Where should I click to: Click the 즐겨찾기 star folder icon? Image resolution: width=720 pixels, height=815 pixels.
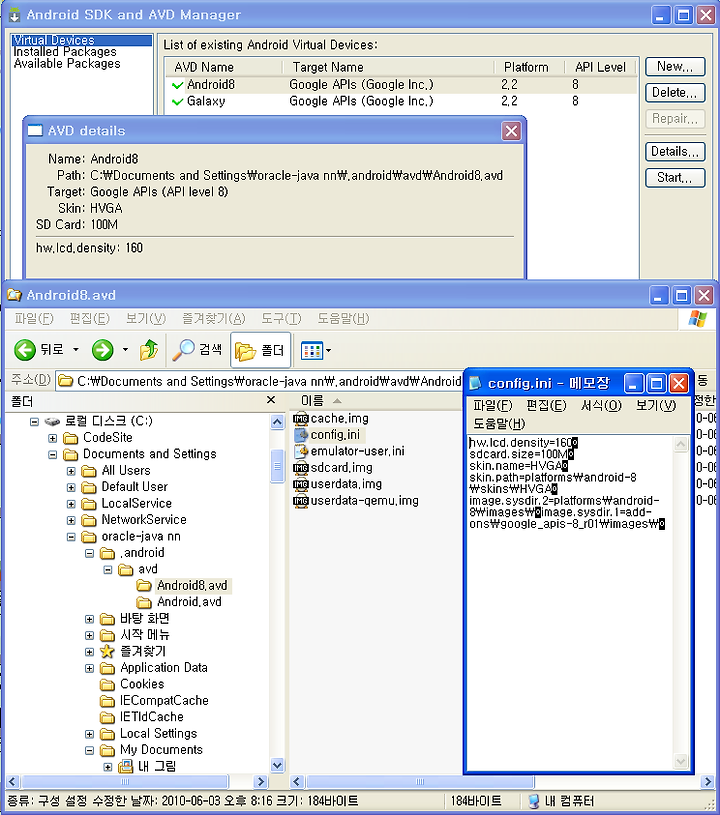(107, 651)
